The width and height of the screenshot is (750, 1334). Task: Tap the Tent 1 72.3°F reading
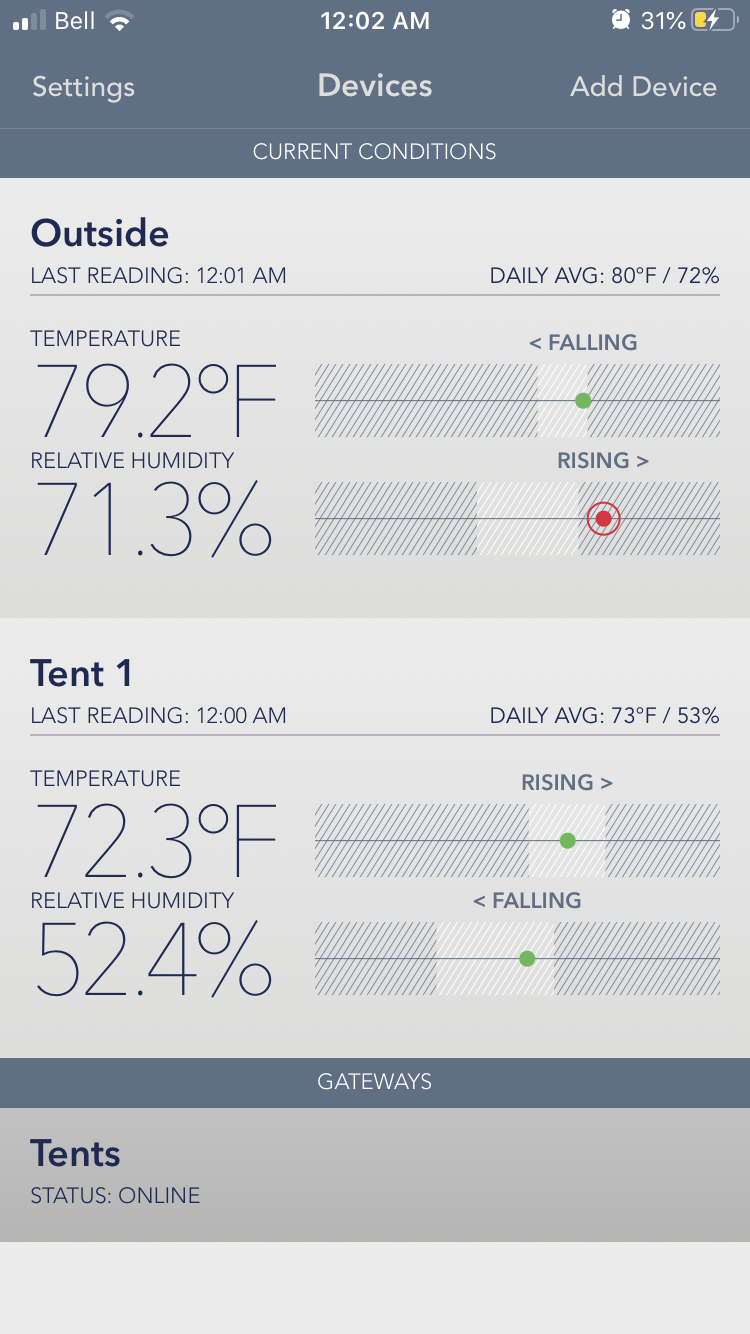tap(156, 841)
